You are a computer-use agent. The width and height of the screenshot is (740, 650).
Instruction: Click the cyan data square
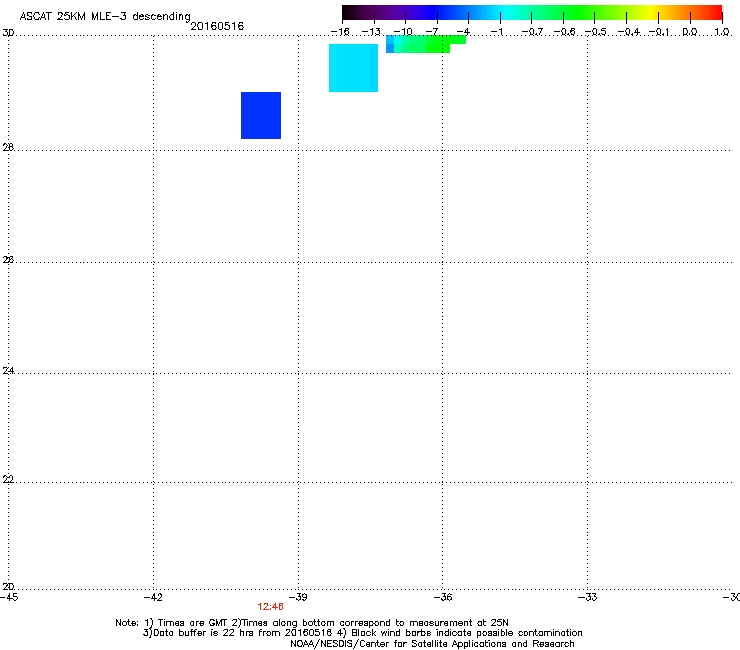tap(353, 68)
